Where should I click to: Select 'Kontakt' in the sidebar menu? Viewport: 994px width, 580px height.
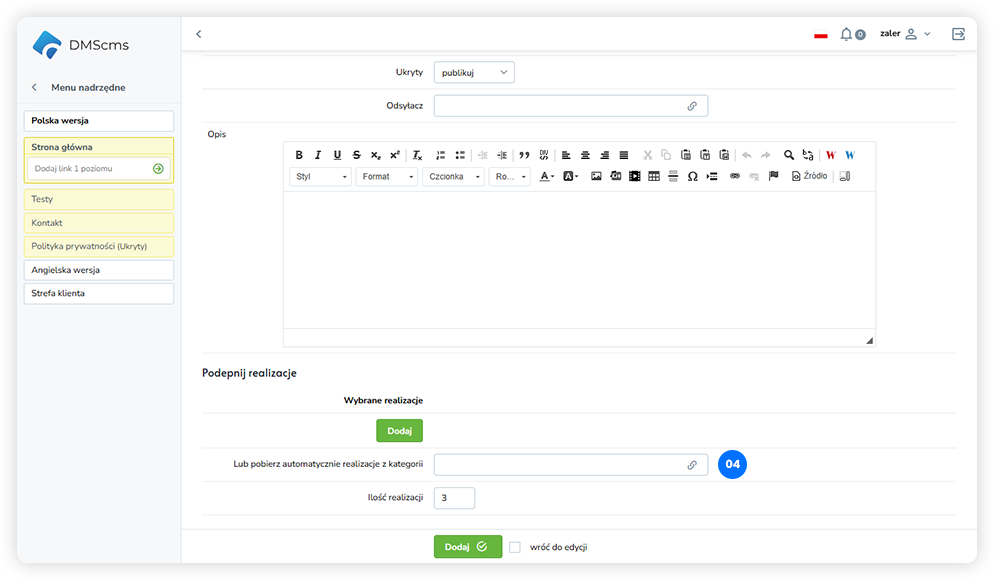(x=98, y=223)
